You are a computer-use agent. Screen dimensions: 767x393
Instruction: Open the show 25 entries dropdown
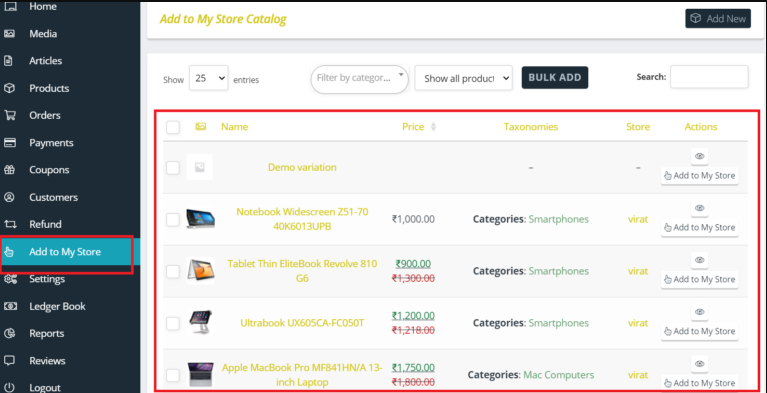(x=209, y=78)
